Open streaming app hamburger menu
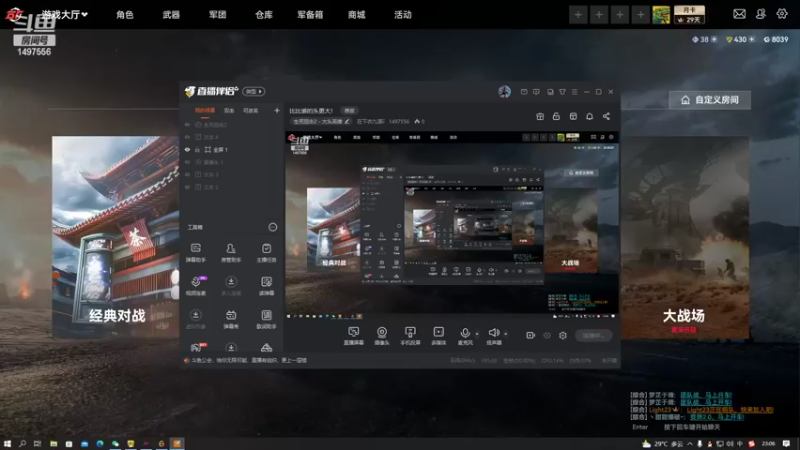 pyautogui.click(x=574, y=92)
